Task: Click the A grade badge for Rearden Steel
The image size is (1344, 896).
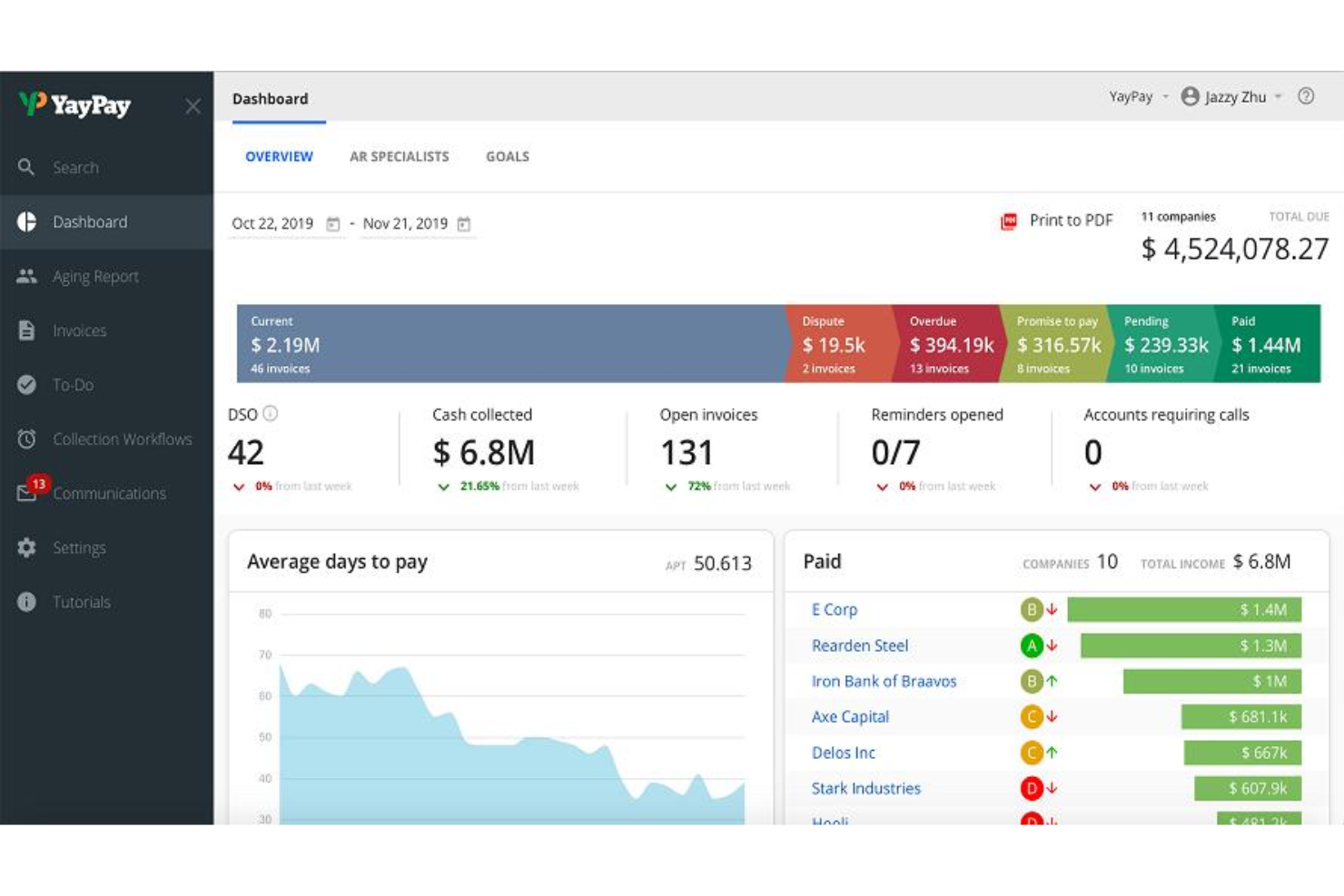Action: coord(1031,645)
